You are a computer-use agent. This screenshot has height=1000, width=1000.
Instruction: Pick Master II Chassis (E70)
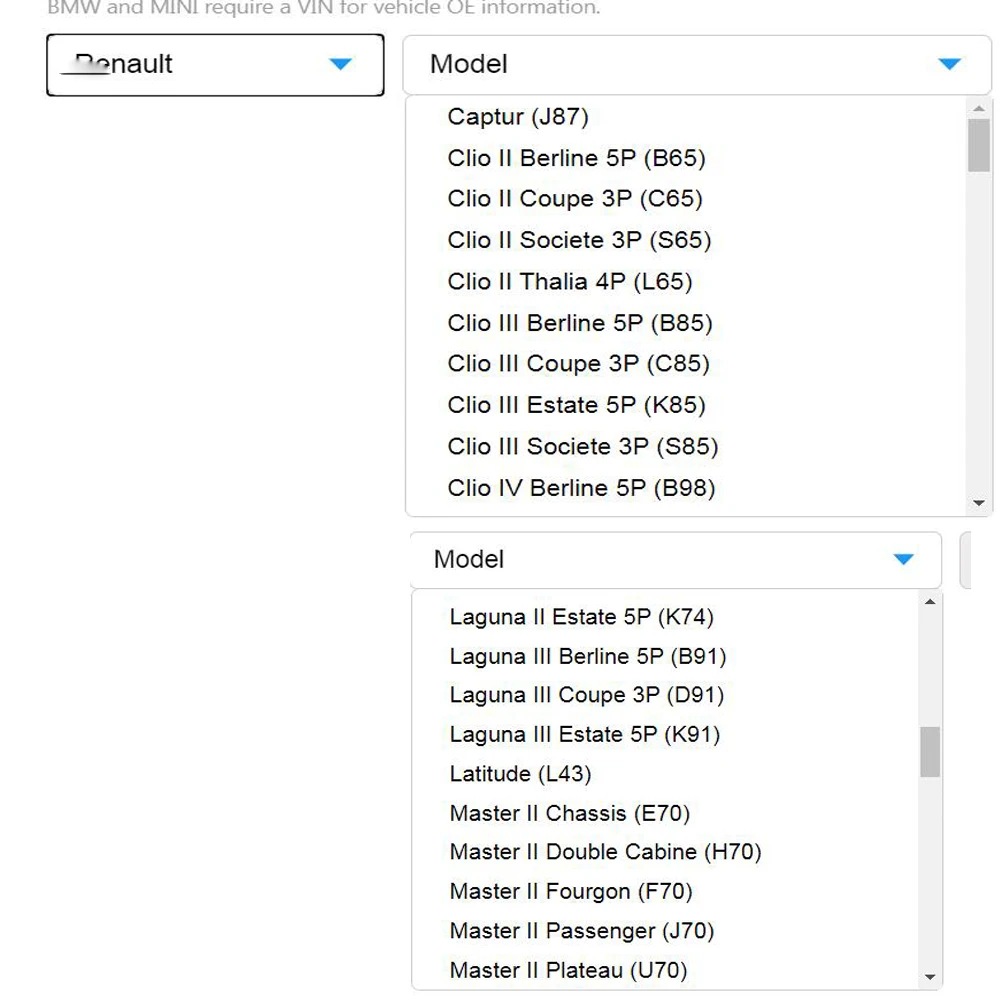pyautogui.click(x=569, y=813)
